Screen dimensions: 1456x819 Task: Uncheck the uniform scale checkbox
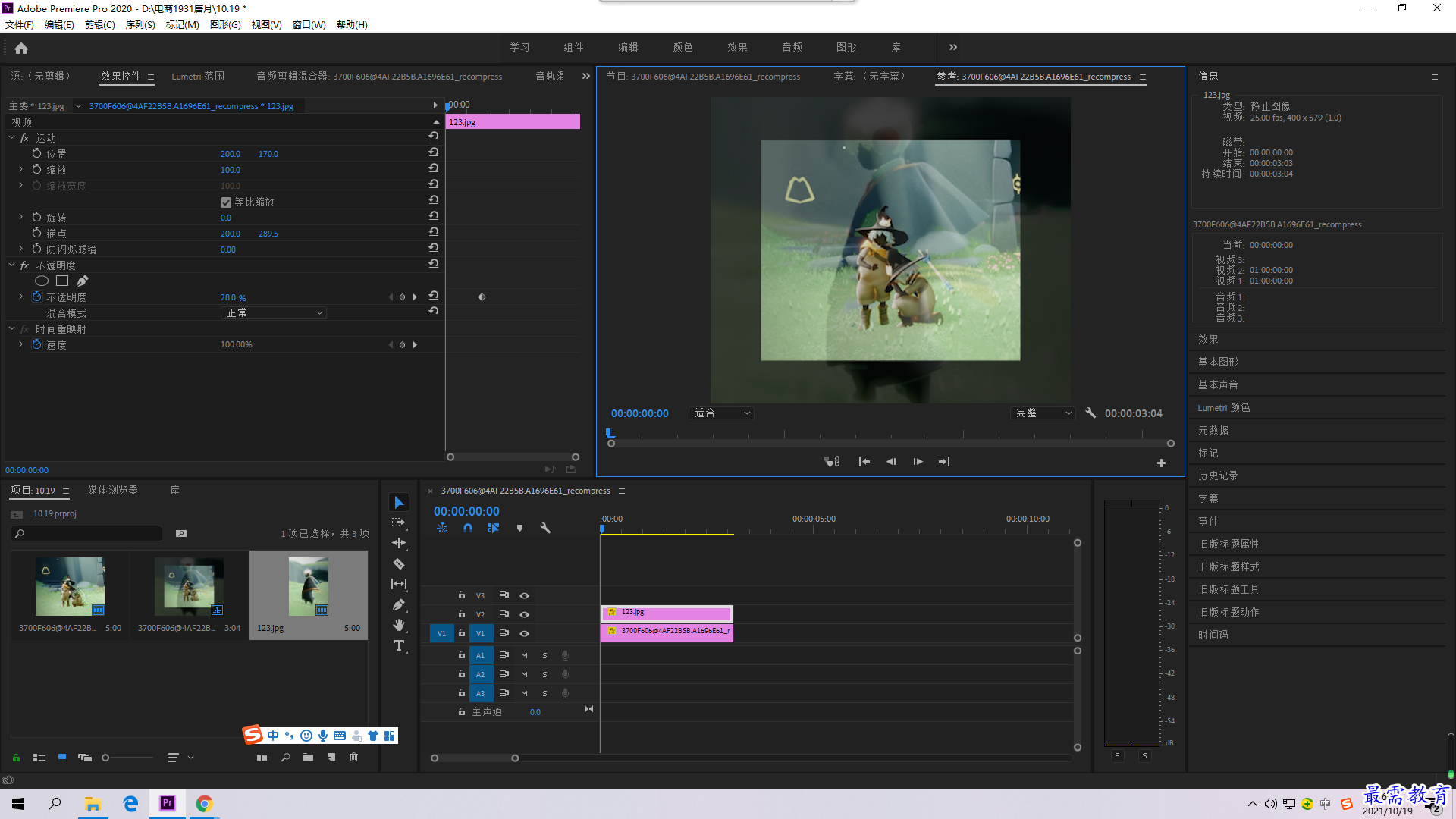tap(226, 202)
